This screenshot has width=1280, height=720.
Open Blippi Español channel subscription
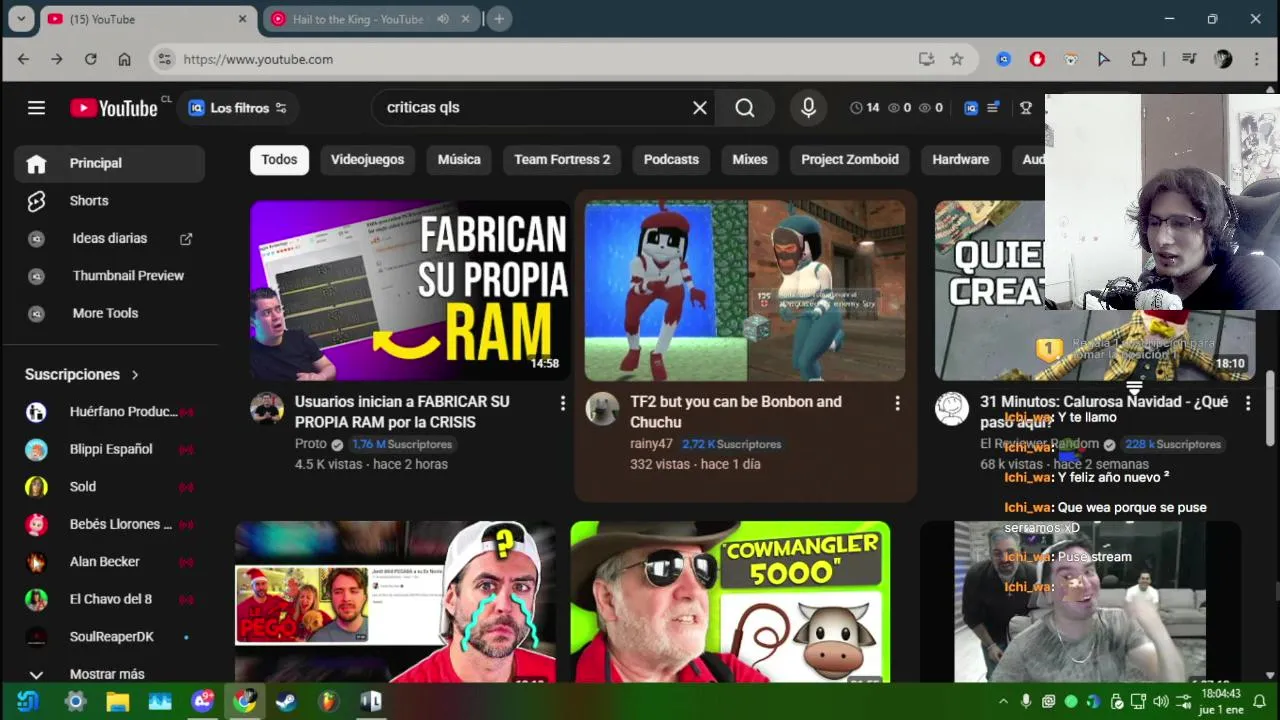(x=110, y=450)
